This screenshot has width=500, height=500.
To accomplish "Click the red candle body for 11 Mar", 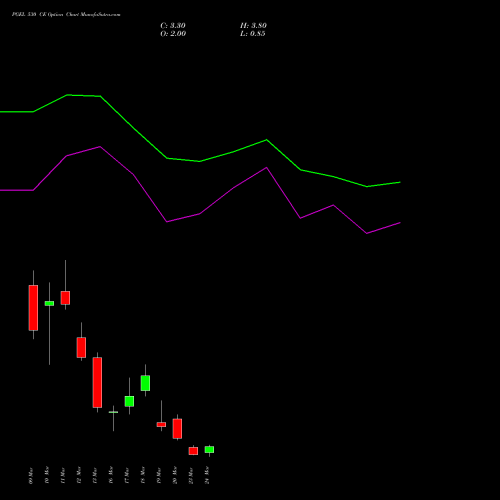I will point(65,298).
